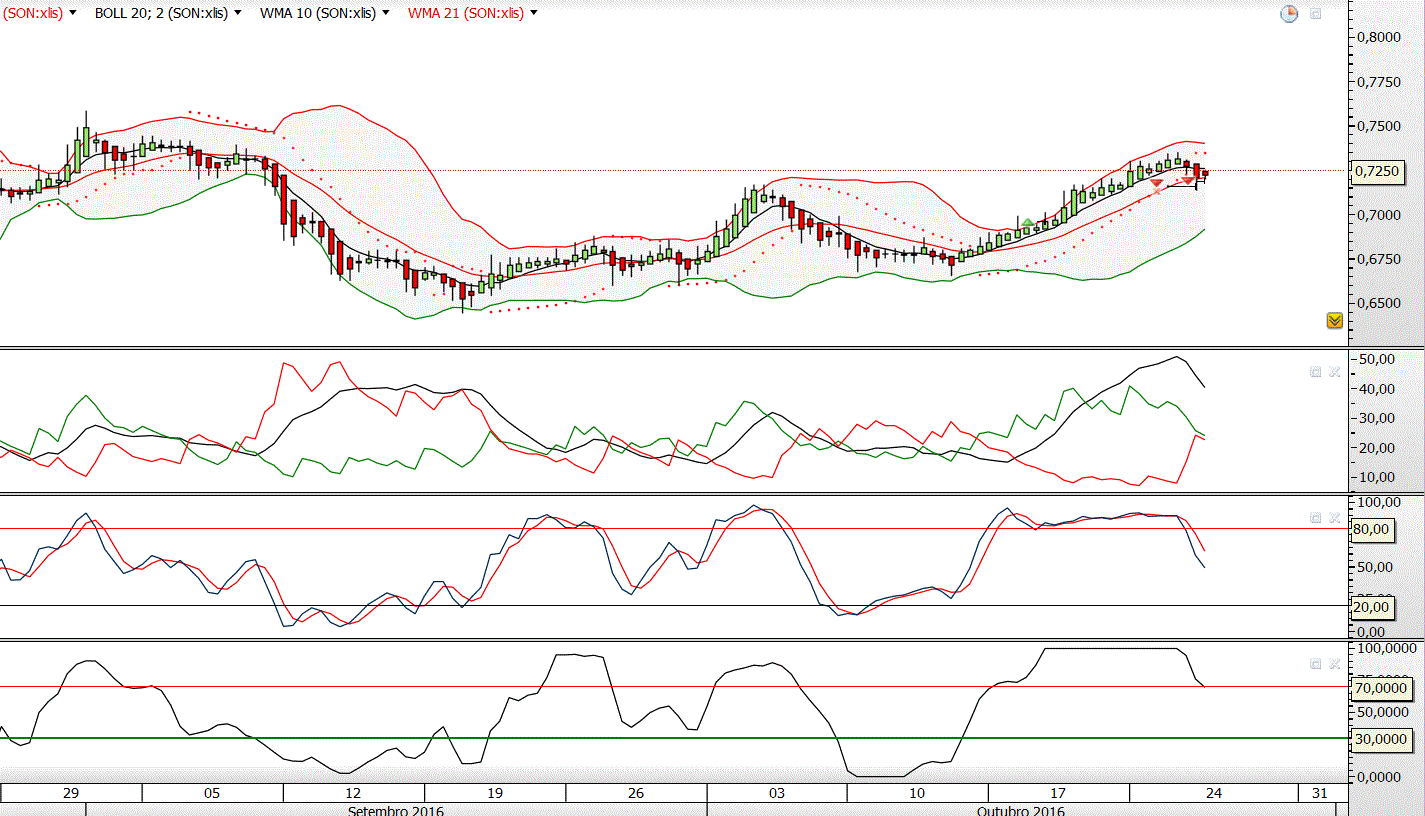Click the 10 date label on time axis
Screen dimensions: 1425x816
click(x=918, y=793)
